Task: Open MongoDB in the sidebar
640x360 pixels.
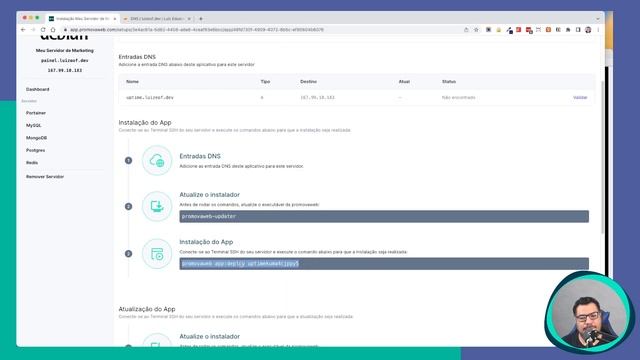Action: click(36, 138)
